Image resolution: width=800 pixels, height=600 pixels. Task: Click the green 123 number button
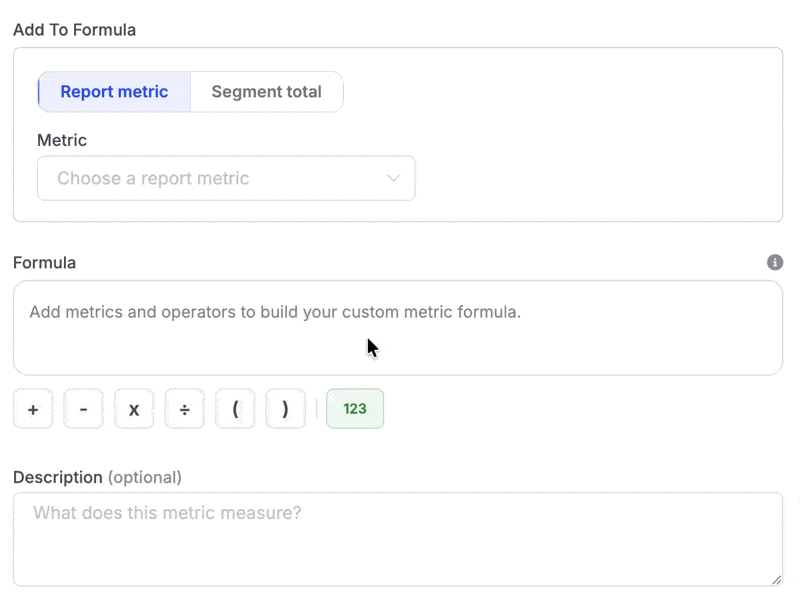(x=355, y=409)
